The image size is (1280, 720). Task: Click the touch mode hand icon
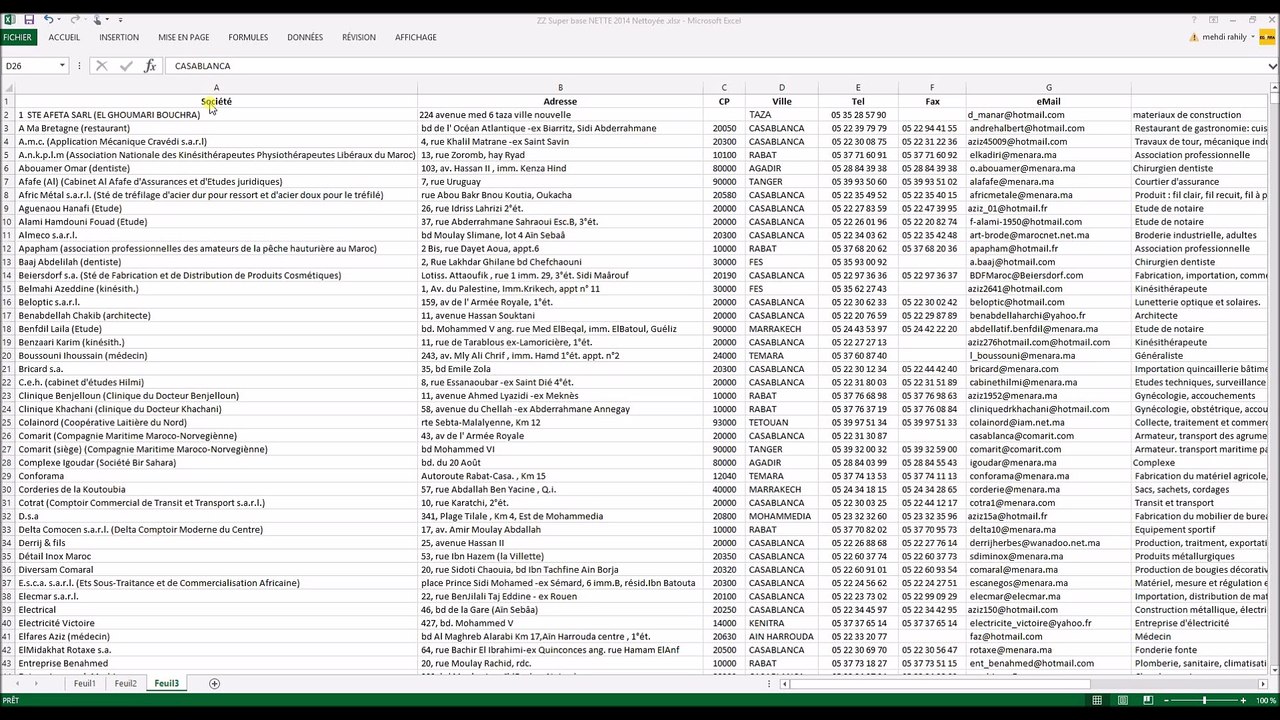pos(97,20)
